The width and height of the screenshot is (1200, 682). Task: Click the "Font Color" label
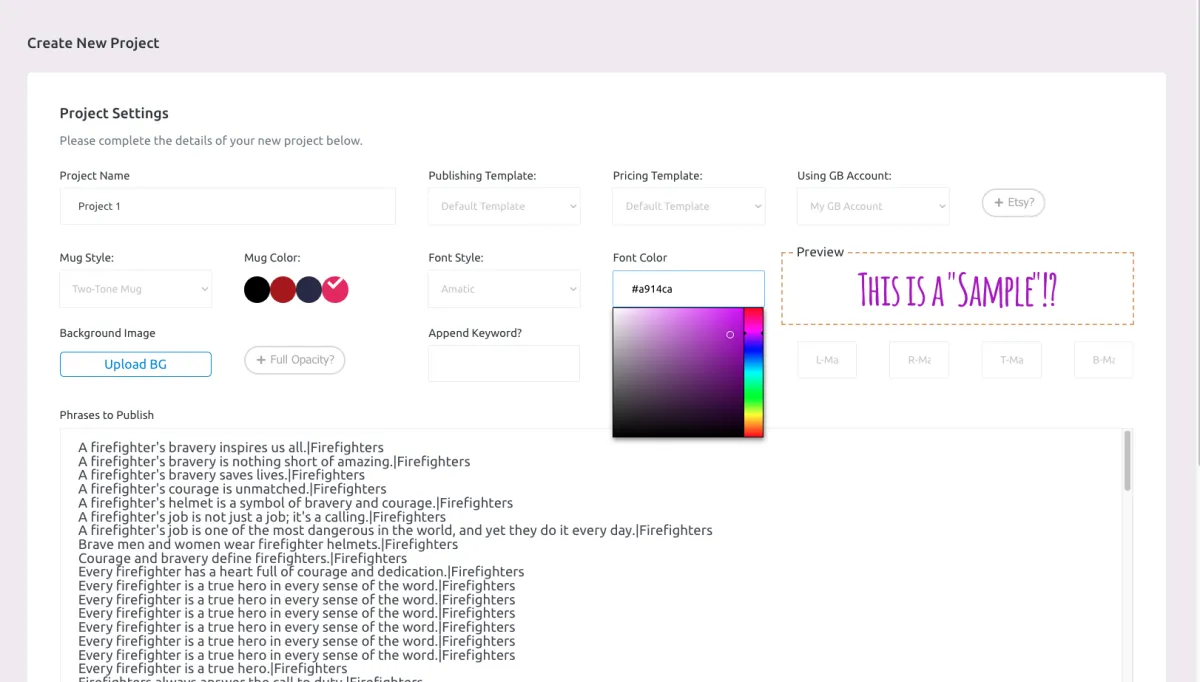(640, 258)
